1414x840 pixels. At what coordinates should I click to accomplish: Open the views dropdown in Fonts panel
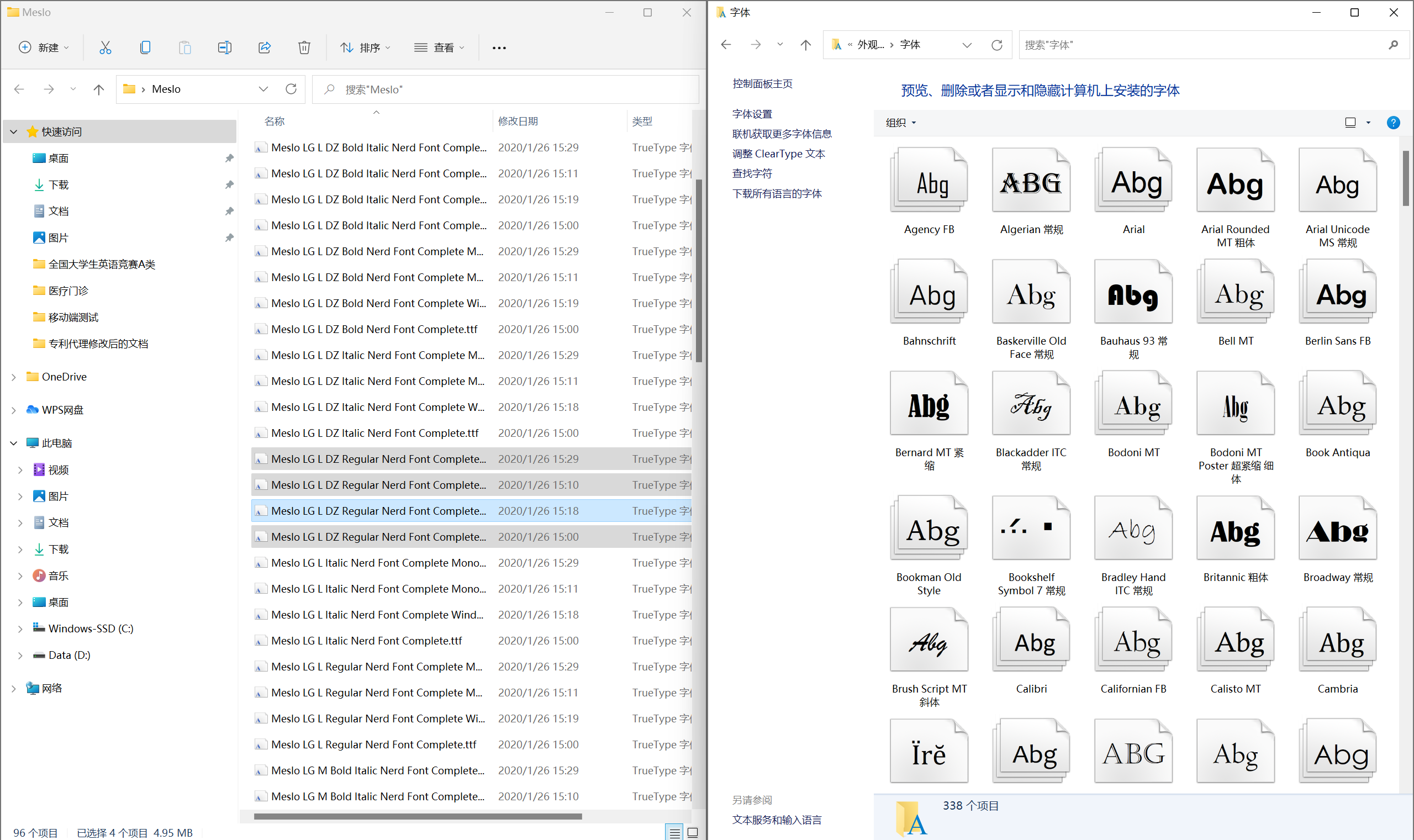click(x=1355, y=122)
